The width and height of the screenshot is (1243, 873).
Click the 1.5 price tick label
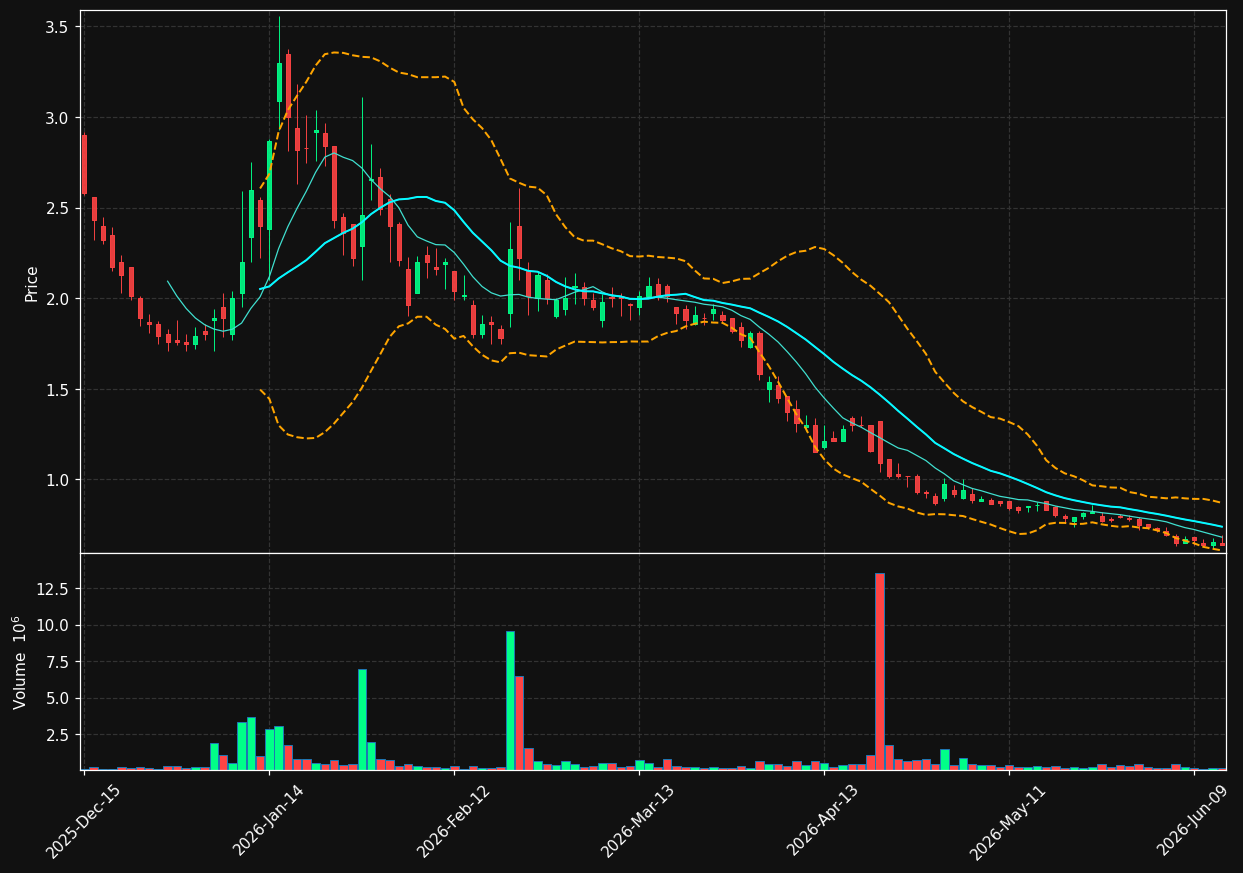tap(57, 389)
